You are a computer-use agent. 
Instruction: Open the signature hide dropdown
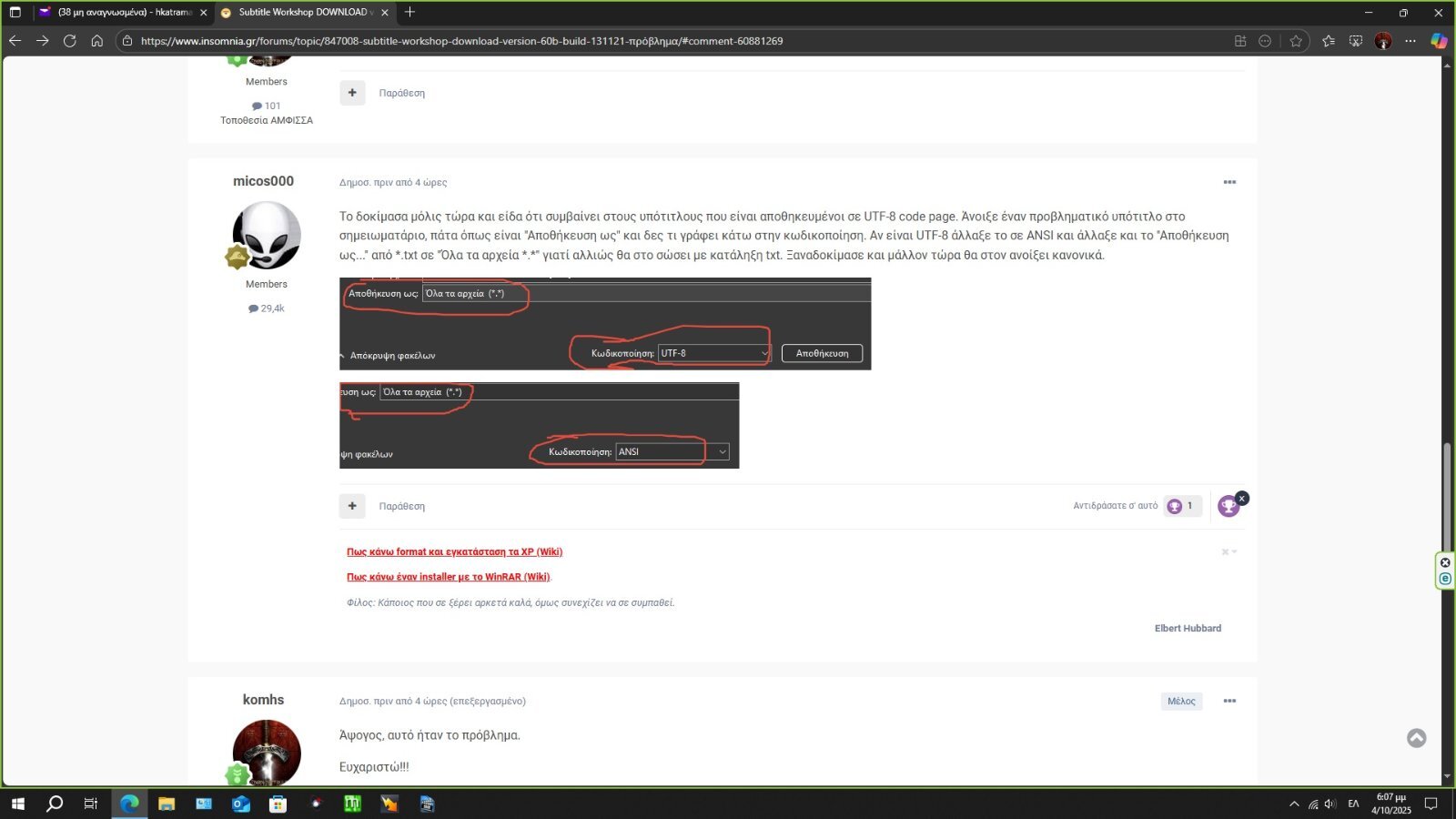tap(1228, 551)
